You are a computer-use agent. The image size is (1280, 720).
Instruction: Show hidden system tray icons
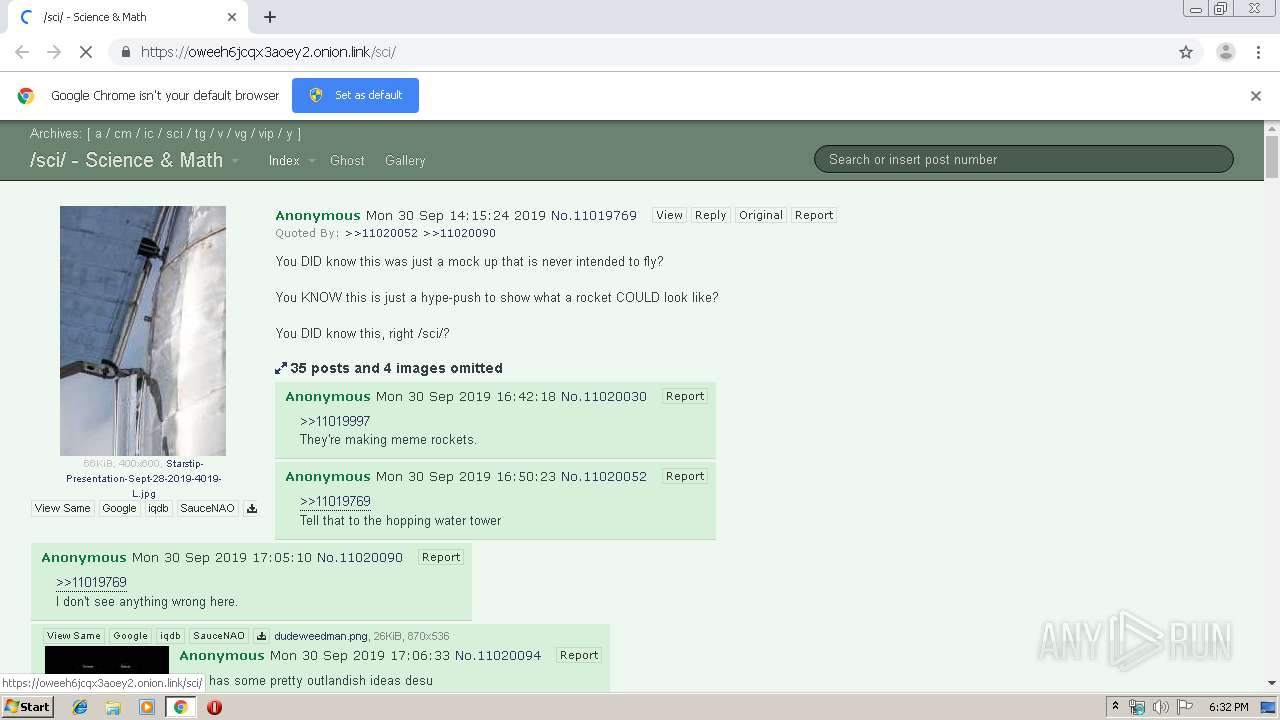(1116, 707)
